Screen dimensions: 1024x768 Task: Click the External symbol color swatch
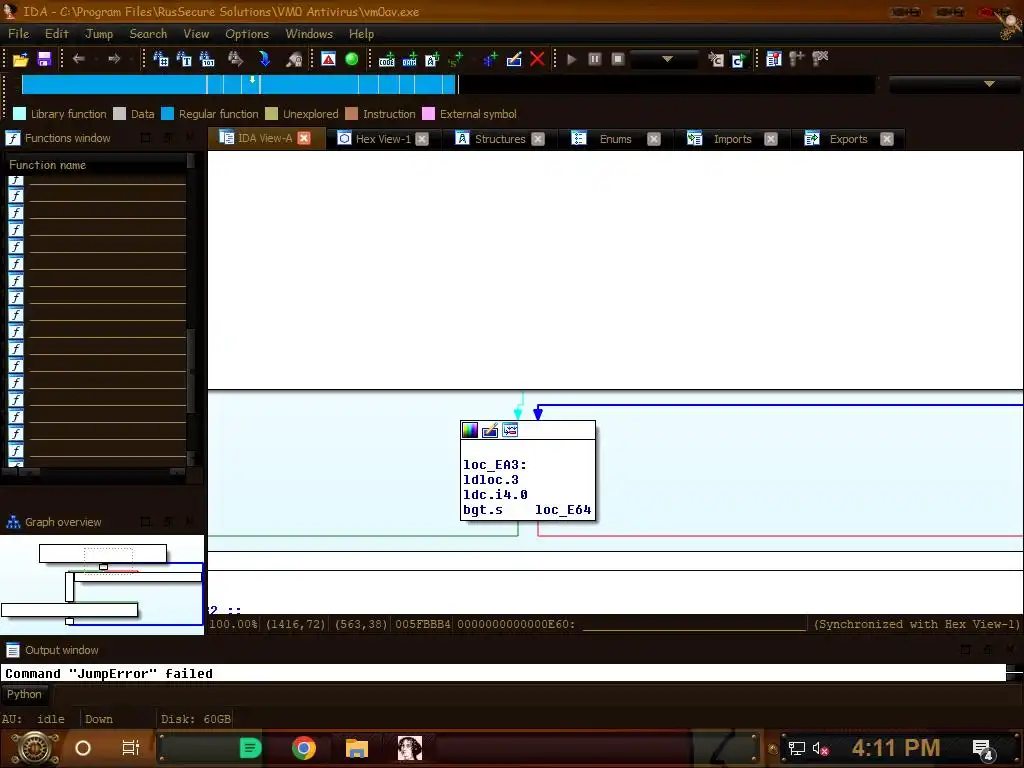(x=428, y=114)
